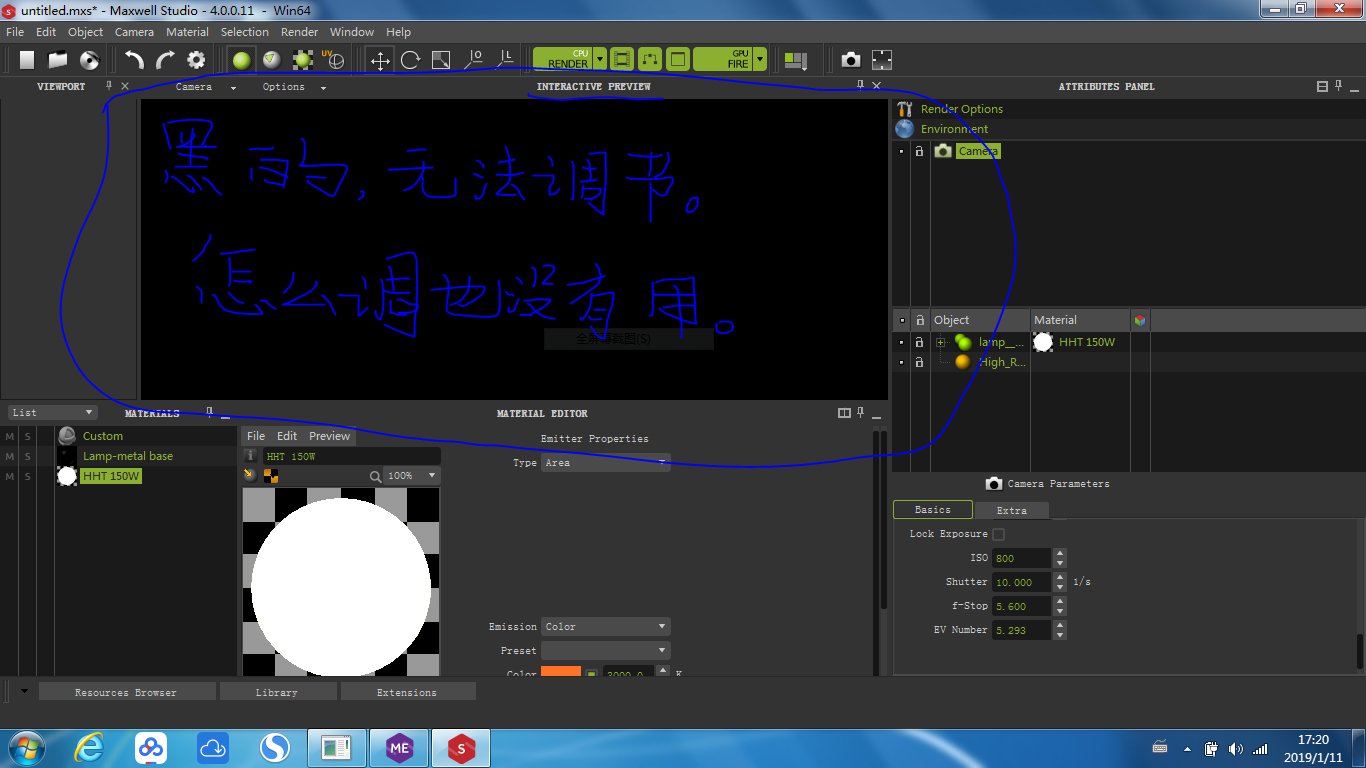The image size is (1366, 768).
Task: Open the materials List view dropdown
Action: (x=53, y=412)
